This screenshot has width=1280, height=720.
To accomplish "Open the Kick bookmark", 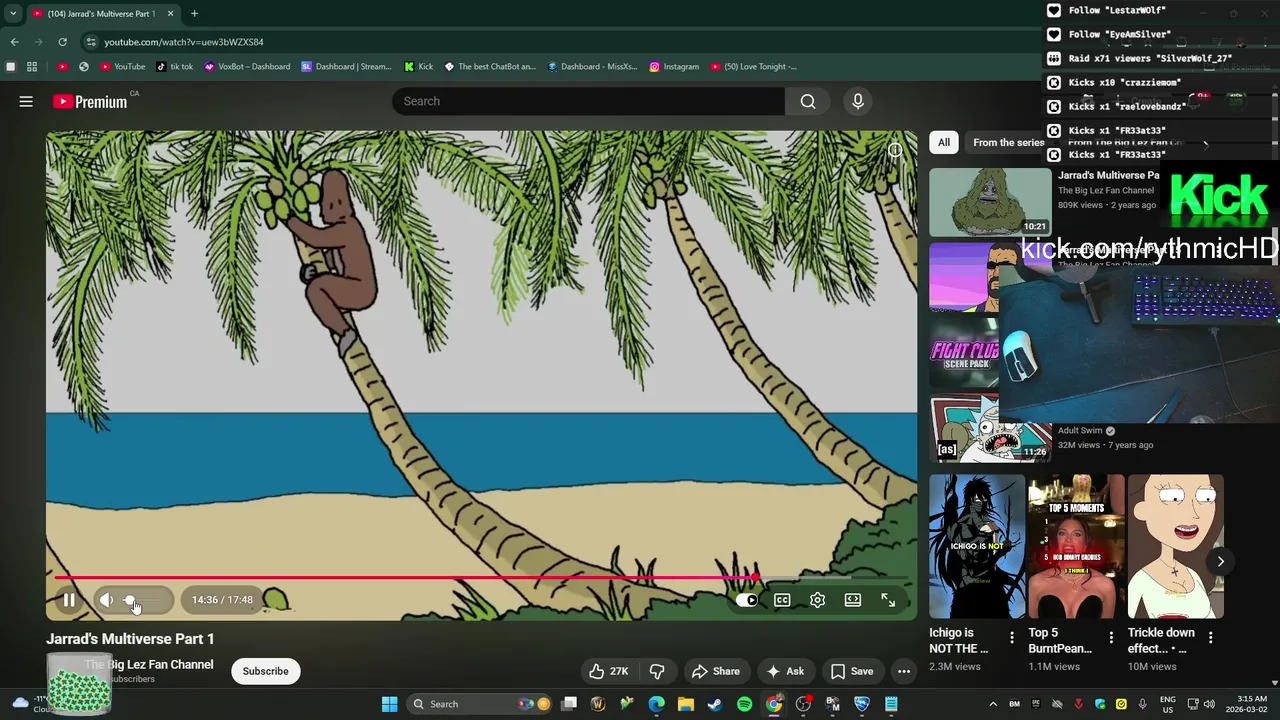I will pyautogui.click(x=419, y=67).
